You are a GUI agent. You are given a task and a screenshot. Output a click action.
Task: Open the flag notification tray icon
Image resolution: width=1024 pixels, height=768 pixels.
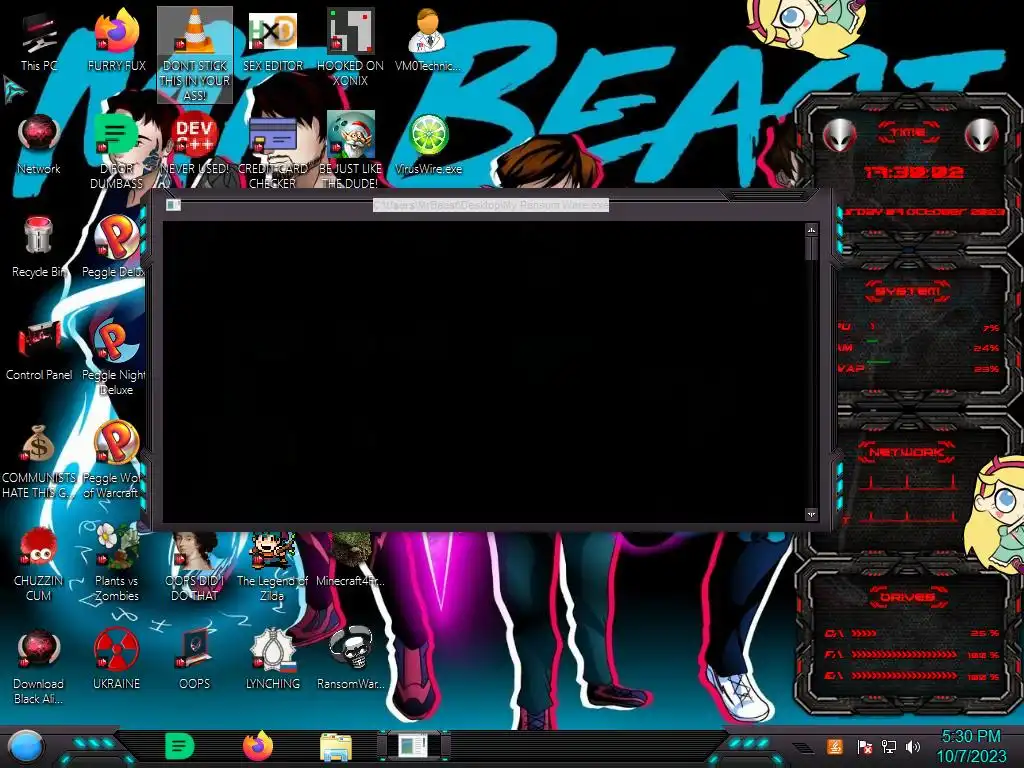tap(864, 746)
